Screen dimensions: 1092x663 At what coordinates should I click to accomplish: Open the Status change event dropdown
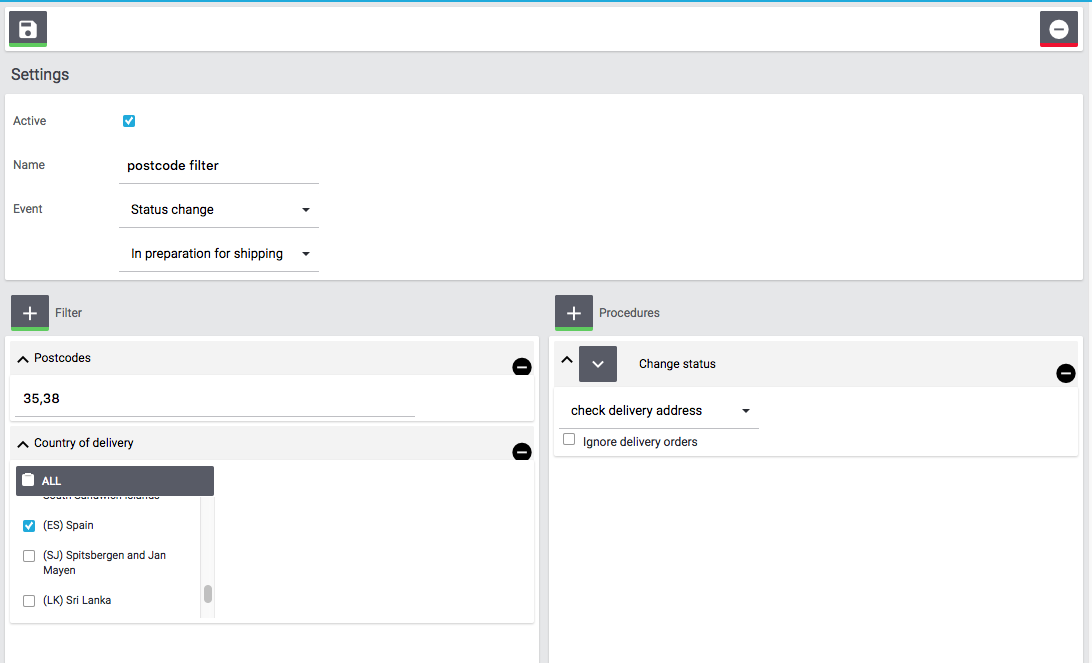click(x=218, y=210)
